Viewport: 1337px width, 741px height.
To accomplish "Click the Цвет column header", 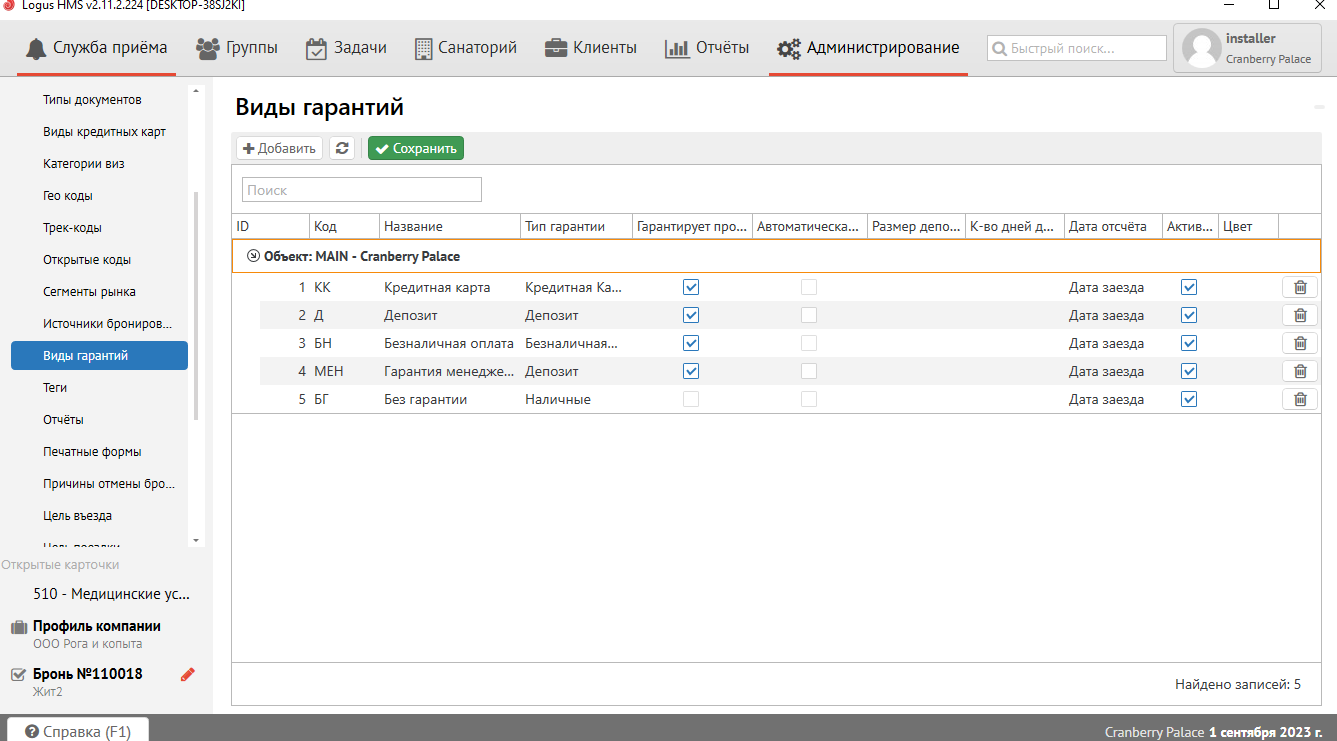I will 1247,227.
